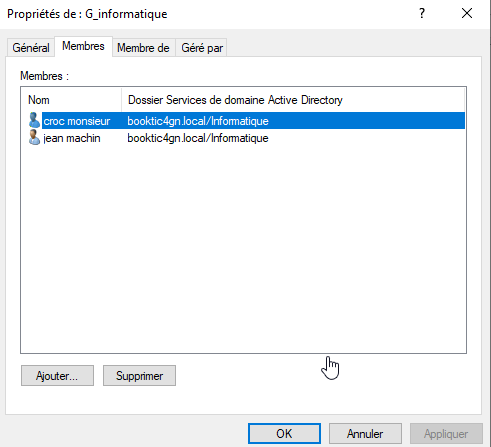Click the jean machin user icon
Screen dimensions: 491x447
[34, 138]
